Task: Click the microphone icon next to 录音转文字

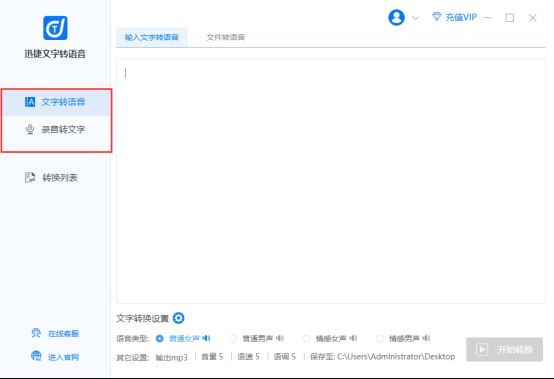Action: [x=30, y=129]
